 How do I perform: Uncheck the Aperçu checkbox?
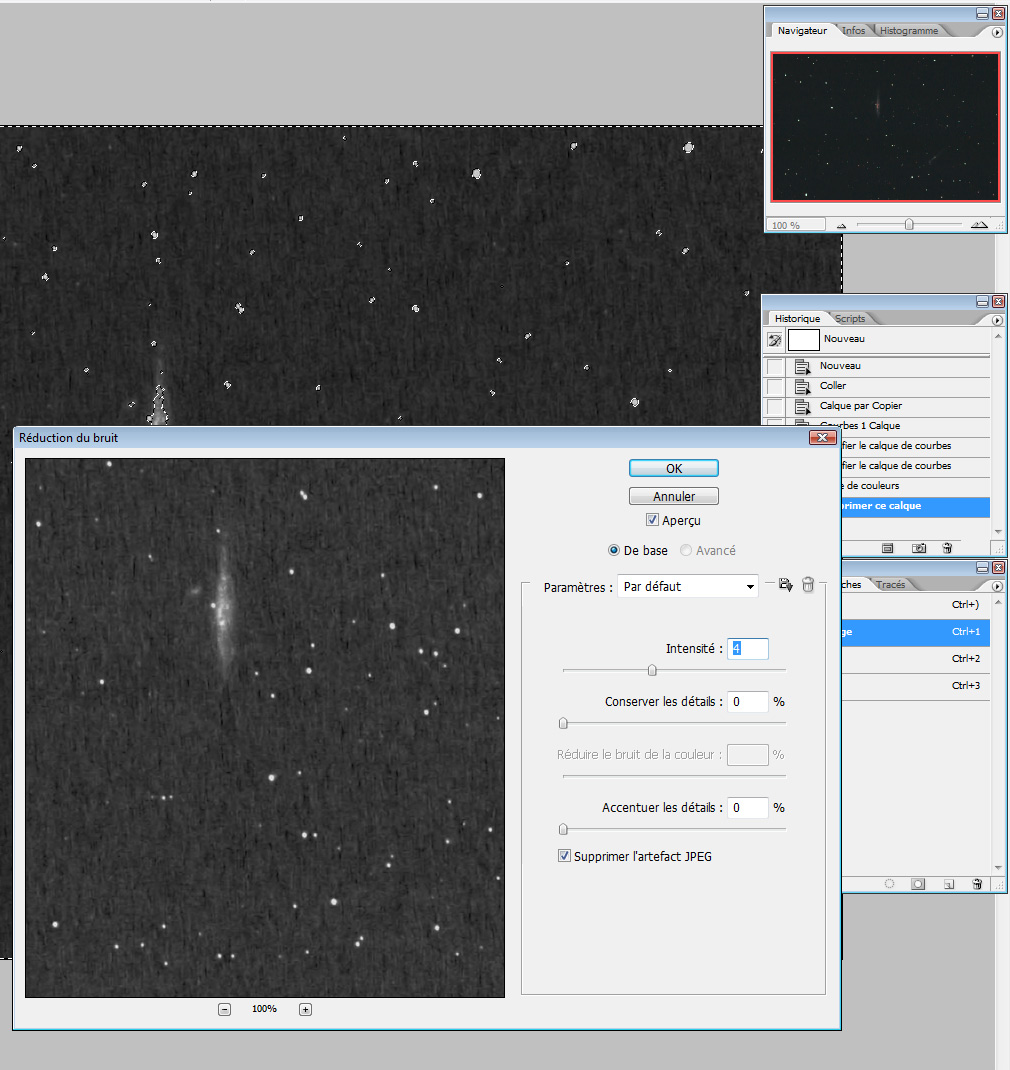[652, 520]
